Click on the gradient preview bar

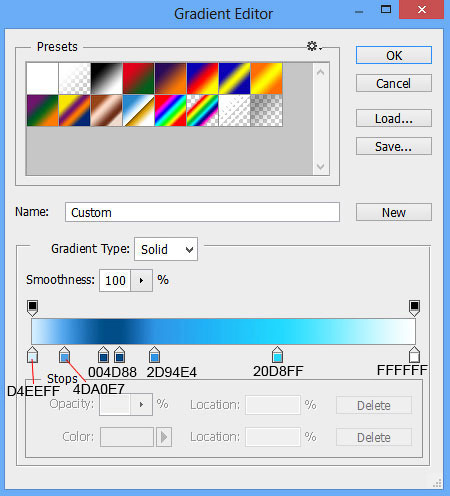click(223, 331)
